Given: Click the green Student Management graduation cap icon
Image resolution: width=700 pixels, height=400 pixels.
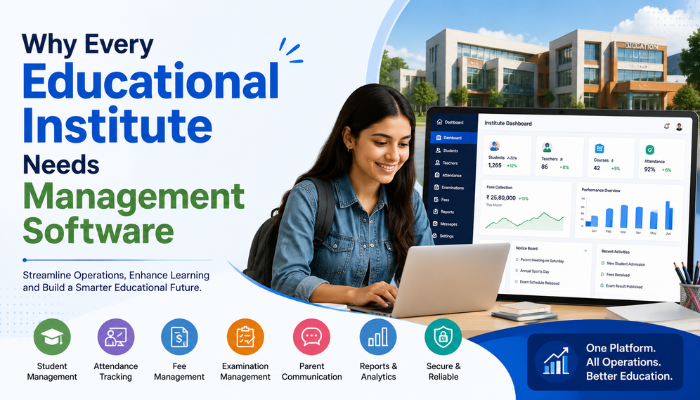Looking at the screenshot, I should click(x=52, y=337).
